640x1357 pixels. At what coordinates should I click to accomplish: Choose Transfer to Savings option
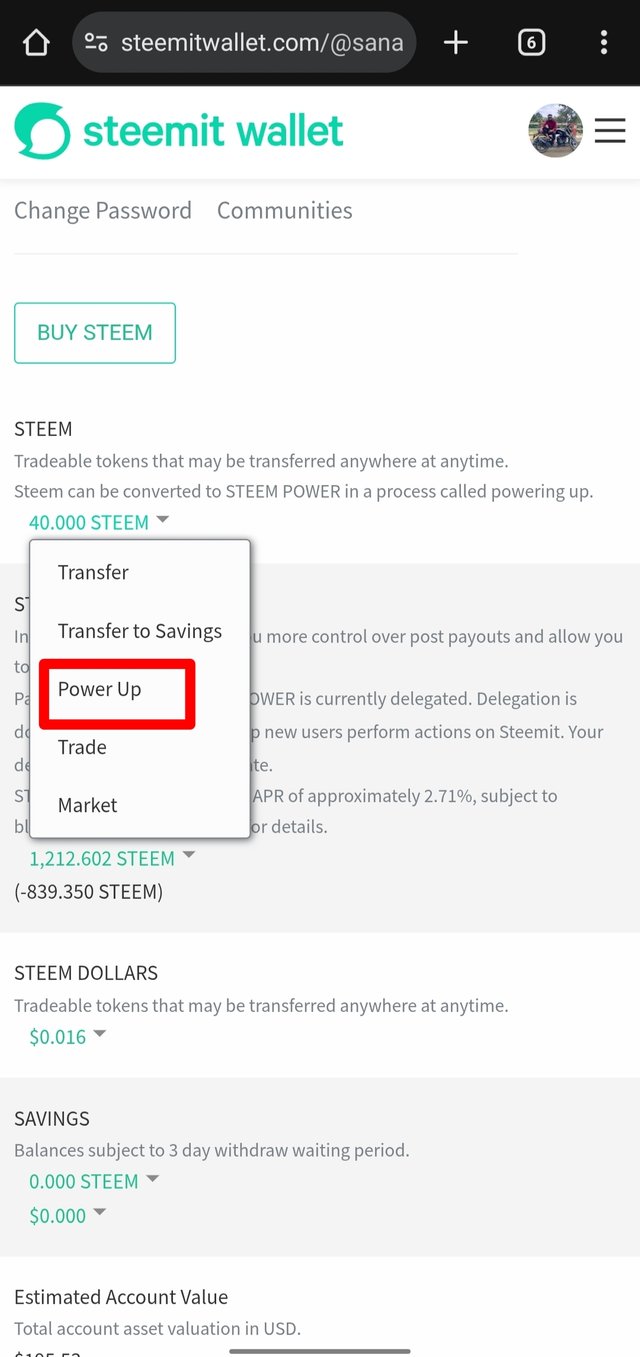[x=140, y=631]
